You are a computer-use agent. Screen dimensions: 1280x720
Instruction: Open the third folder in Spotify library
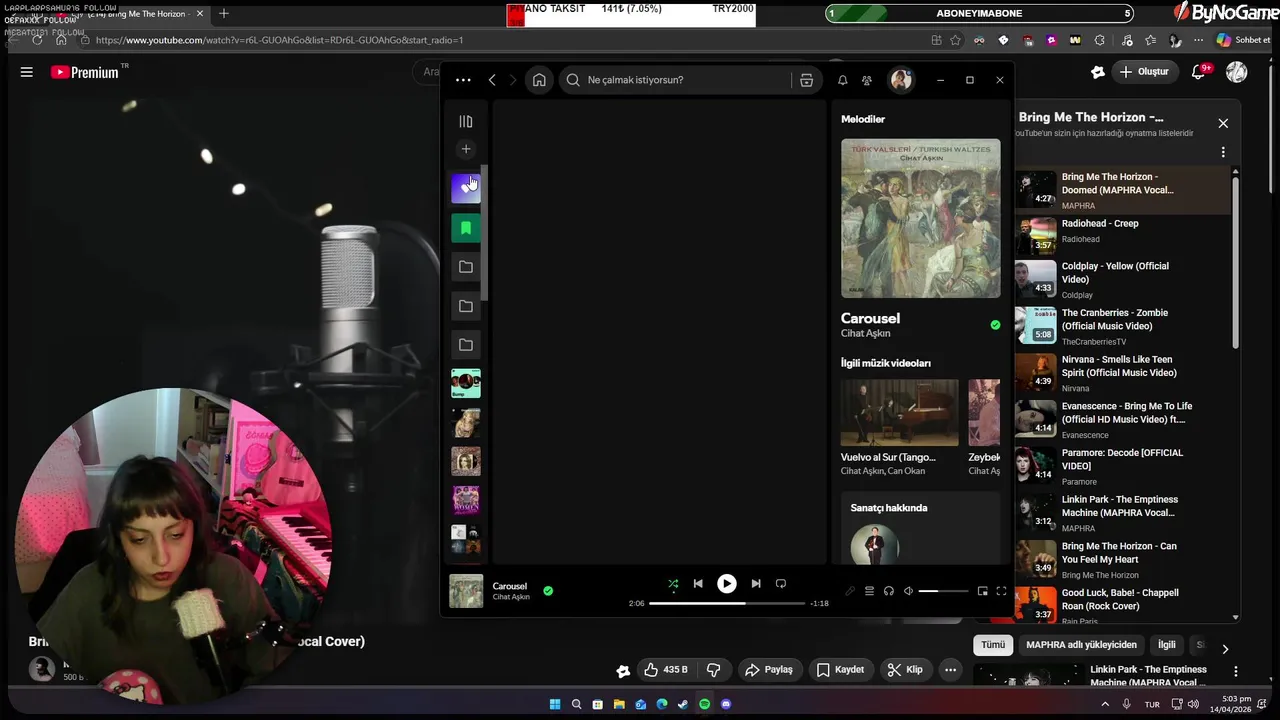pos(466,345)
